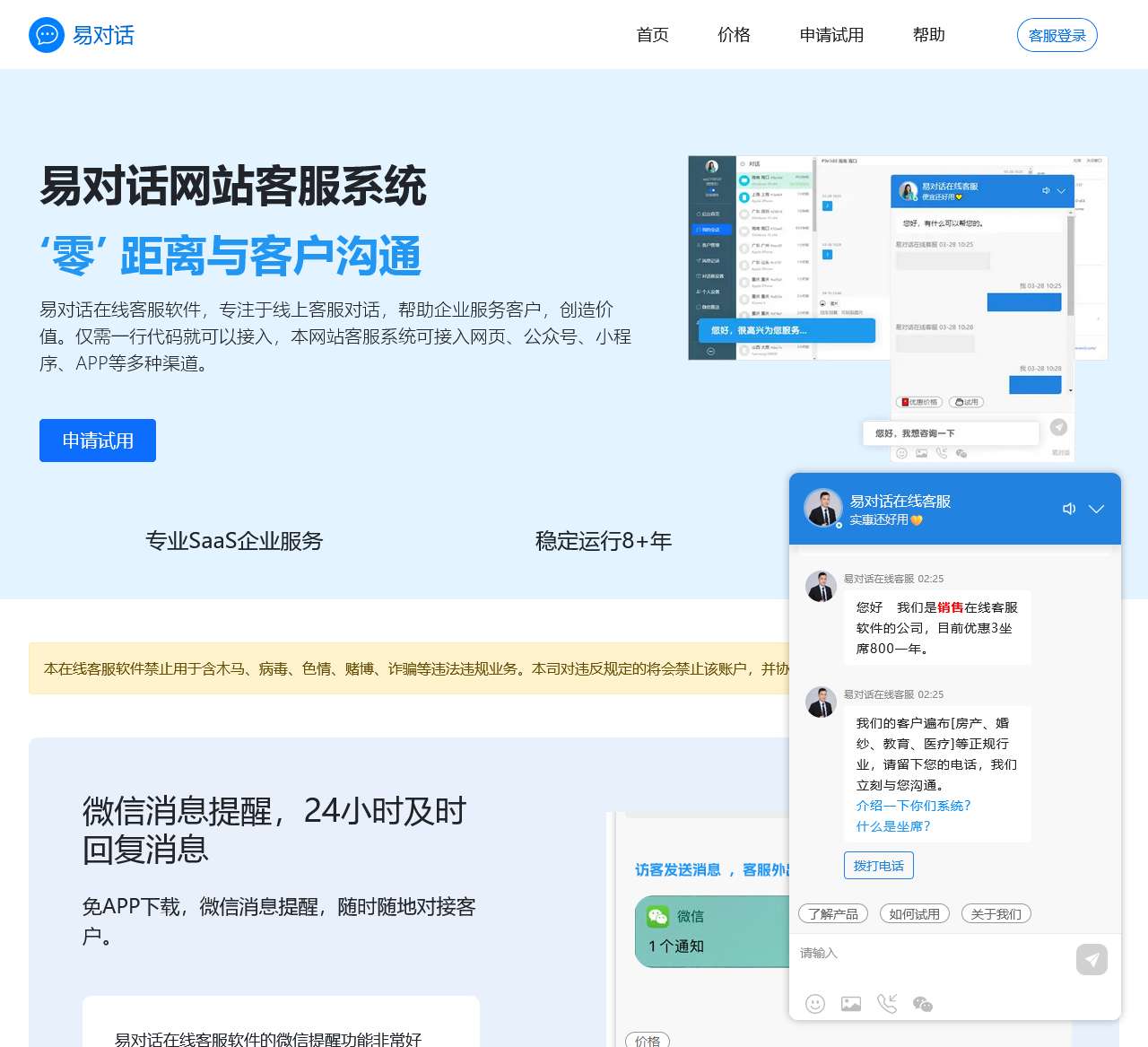Select the 了解产品 quick reply
This screenshot has height=1047, width=1148.
click(x=833, y=914)
